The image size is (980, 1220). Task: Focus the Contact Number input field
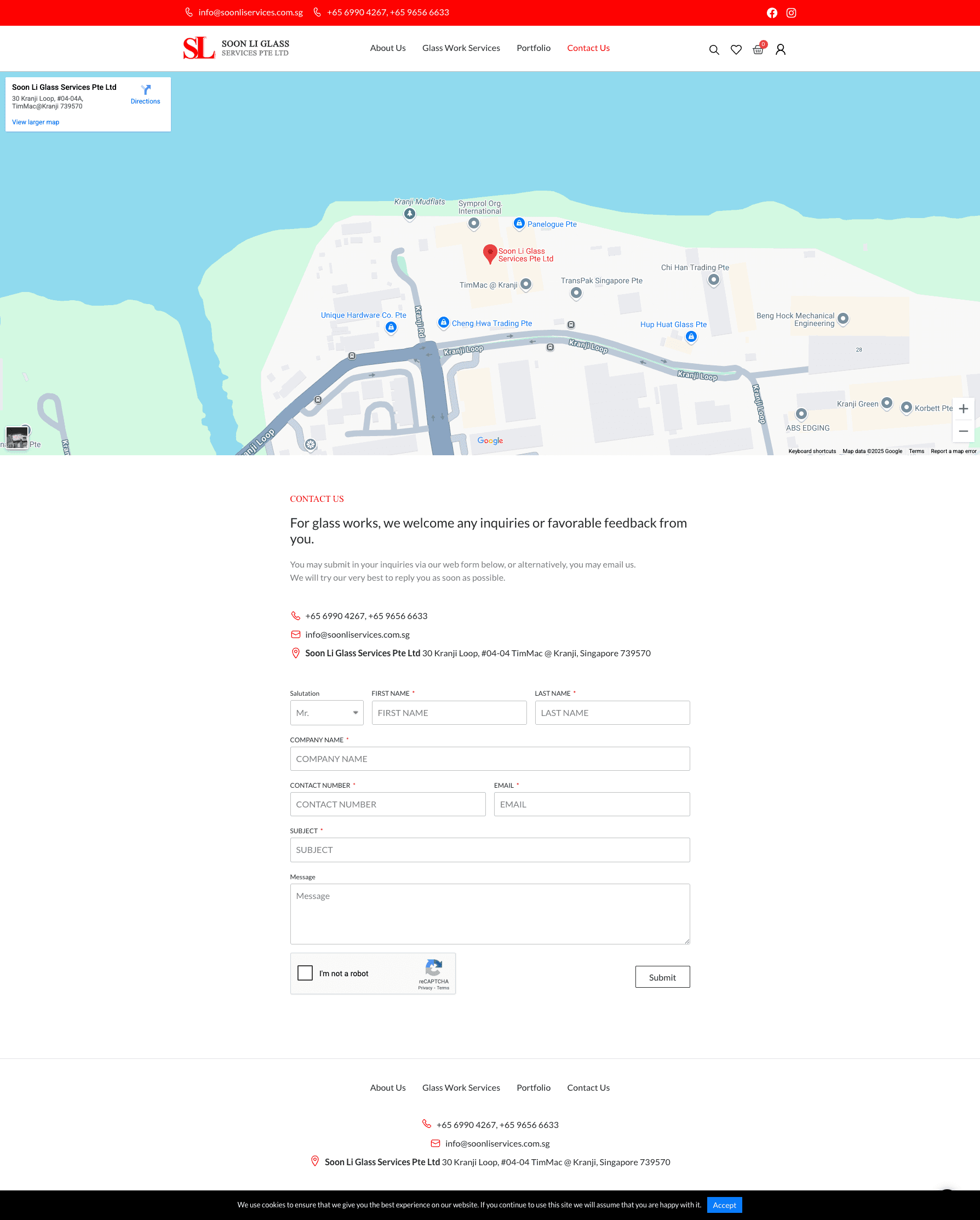point(388,804)
